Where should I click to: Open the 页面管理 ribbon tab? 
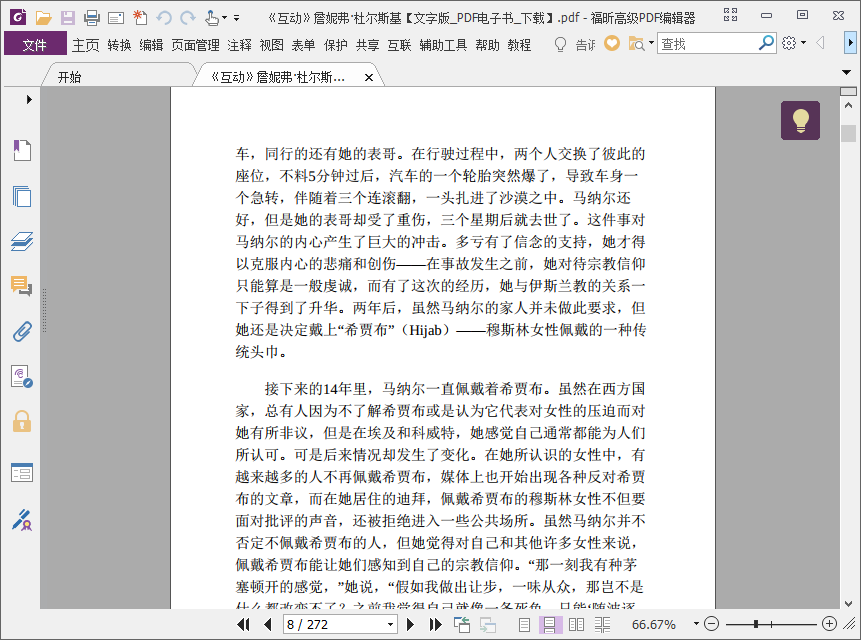coord(195,44)
